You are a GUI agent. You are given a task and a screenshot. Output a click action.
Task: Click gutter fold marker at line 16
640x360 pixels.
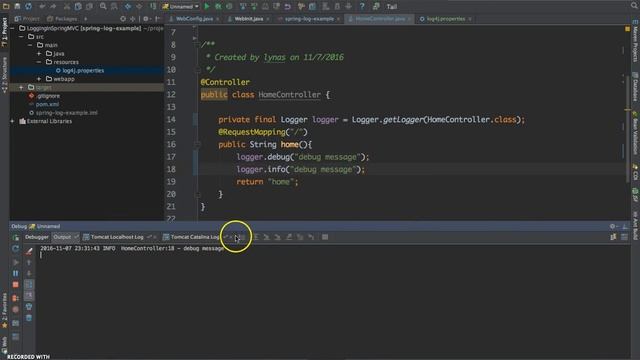197,144
